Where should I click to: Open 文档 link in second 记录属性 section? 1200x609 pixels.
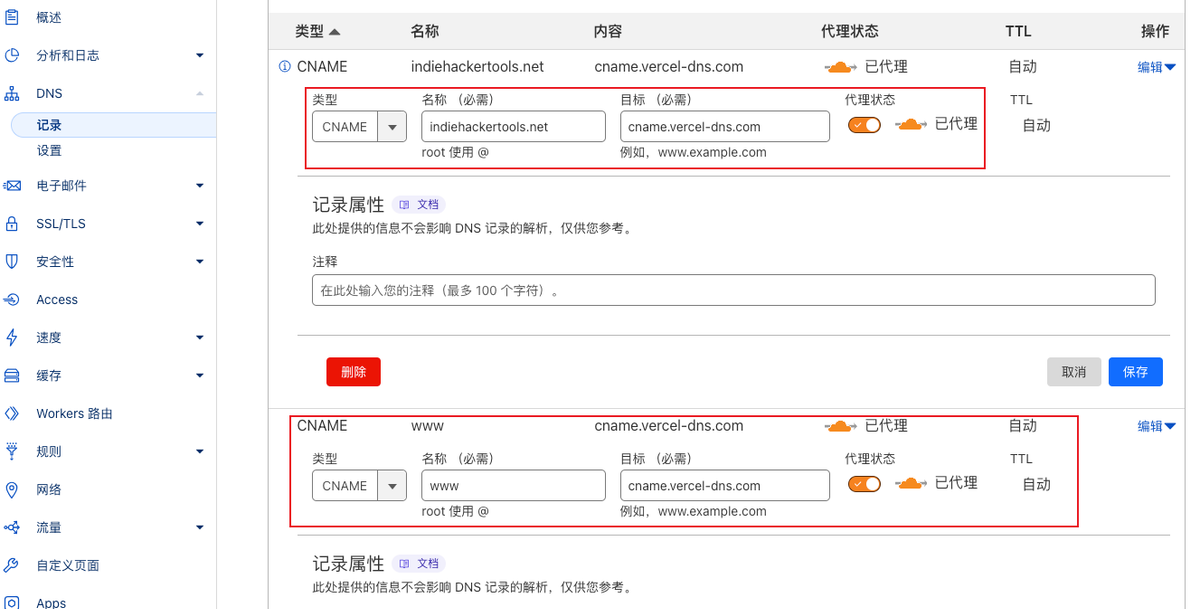pos(419,563)
